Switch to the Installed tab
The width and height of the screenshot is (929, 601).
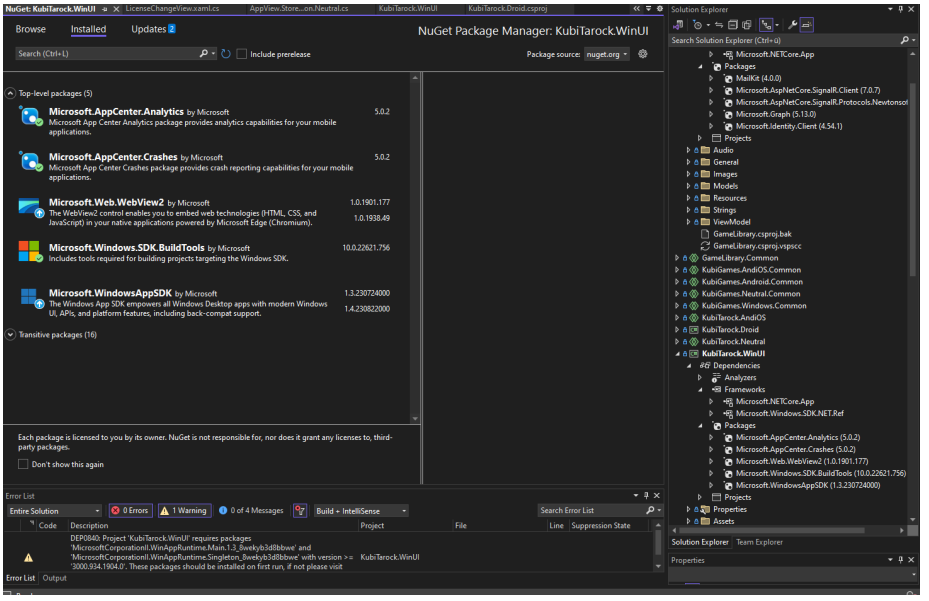coord(88,29)
